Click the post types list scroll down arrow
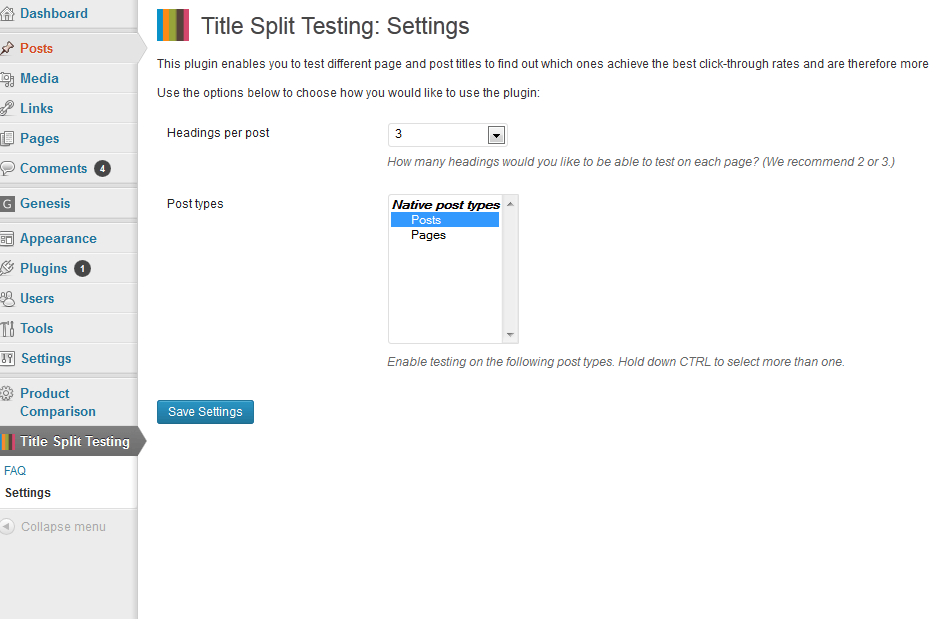 click(x=510, y=335)
